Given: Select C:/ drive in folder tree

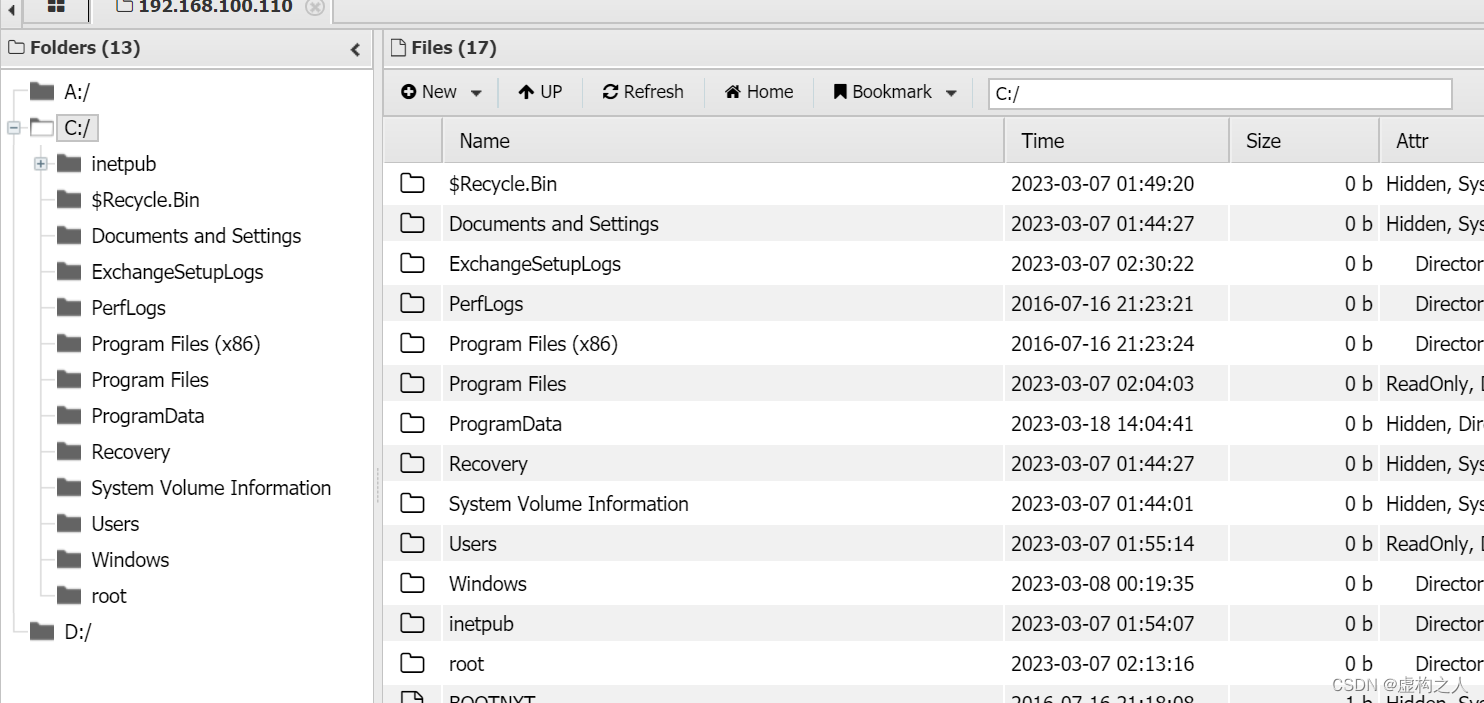Looking at the screenshot, I should pyautogui.click(x=77, y=128).
